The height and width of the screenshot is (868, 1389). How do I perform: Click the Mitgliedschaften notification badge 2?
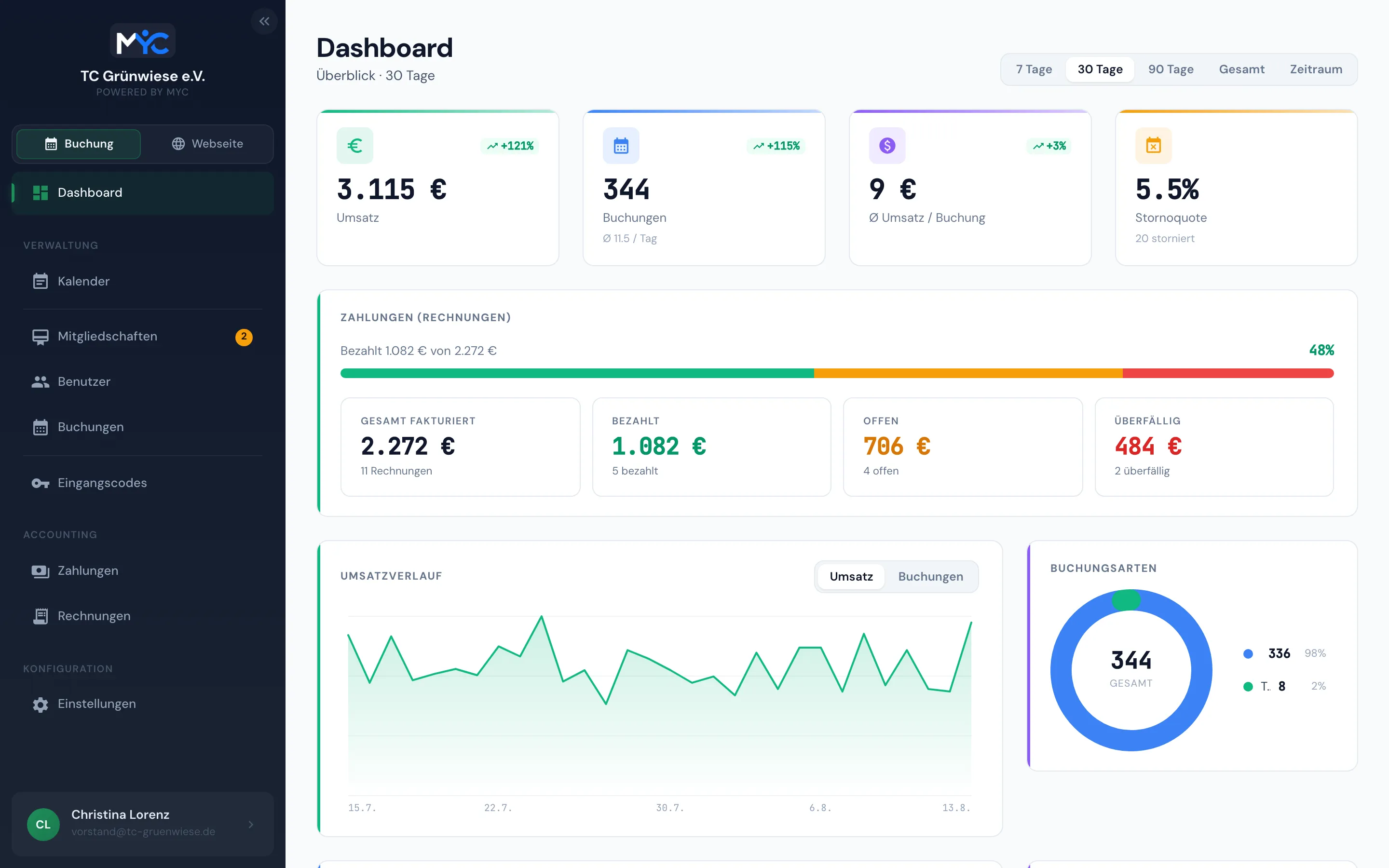(244, 337)
